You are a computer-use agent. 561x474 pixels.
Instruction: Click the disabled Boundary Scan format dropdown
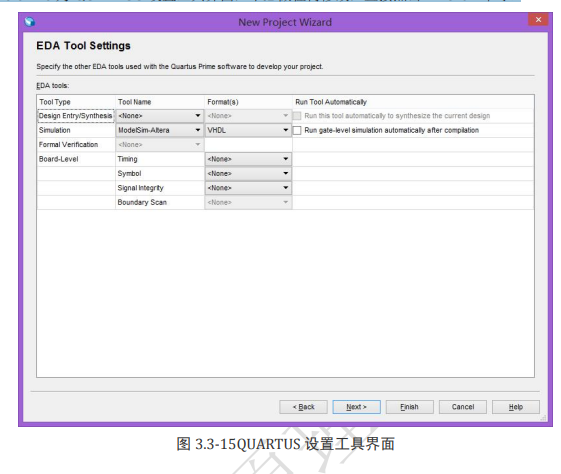click(x=248, y=202)
